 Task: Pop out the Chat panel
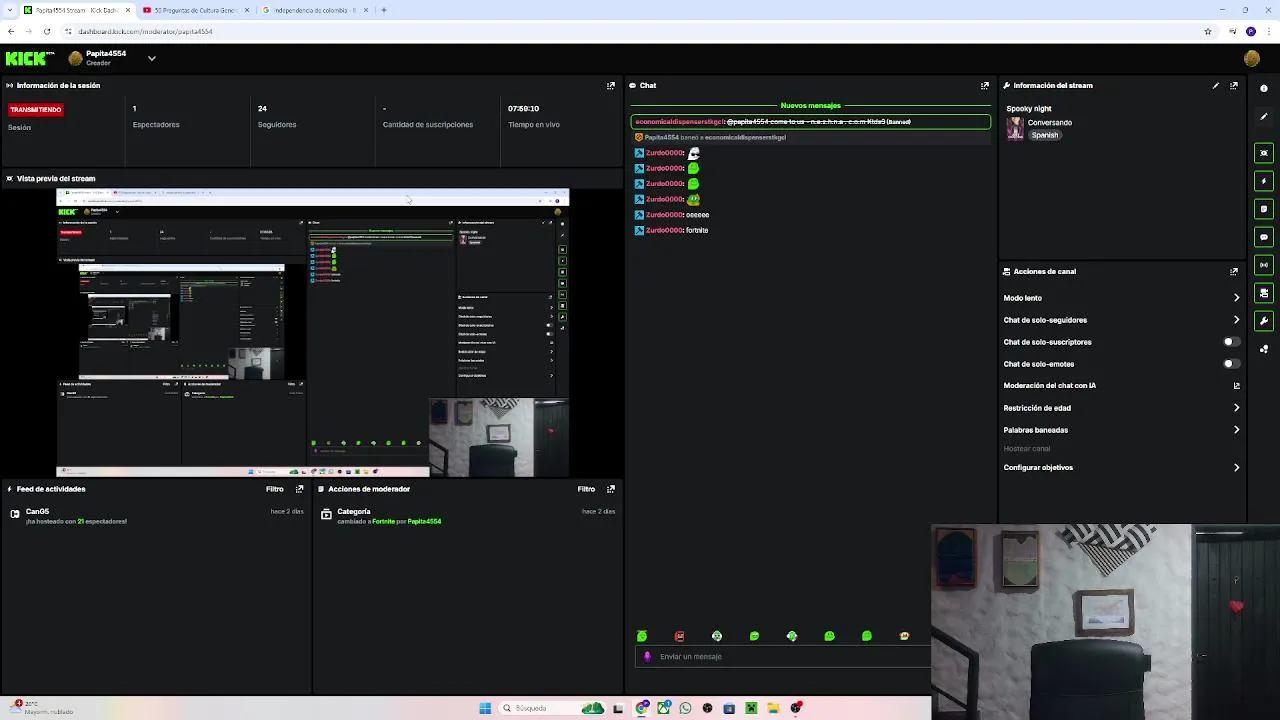coord(985,86)
